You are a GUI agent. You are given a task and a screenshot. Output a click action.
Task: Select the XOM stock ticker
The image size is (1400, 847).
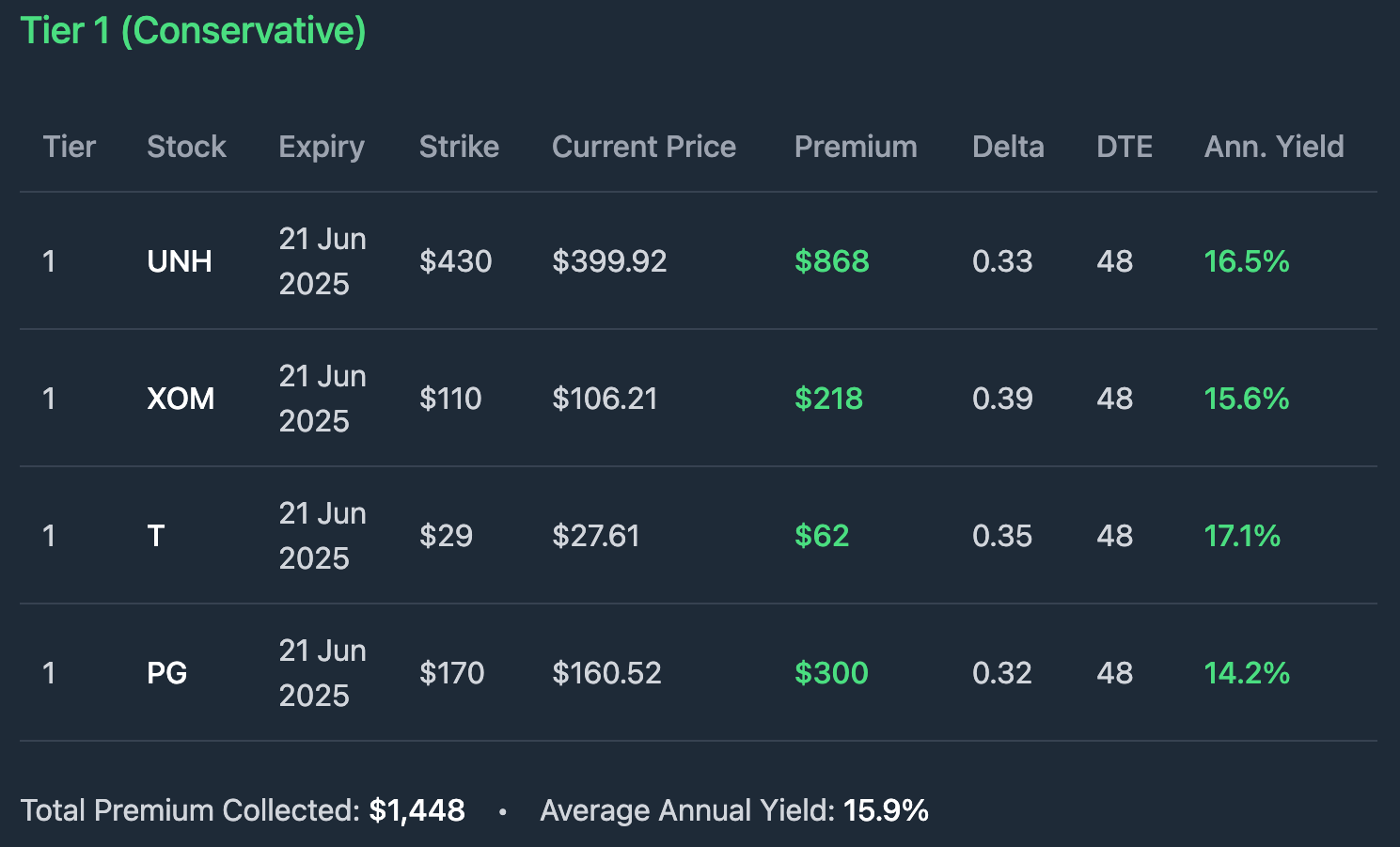(181, 399)
